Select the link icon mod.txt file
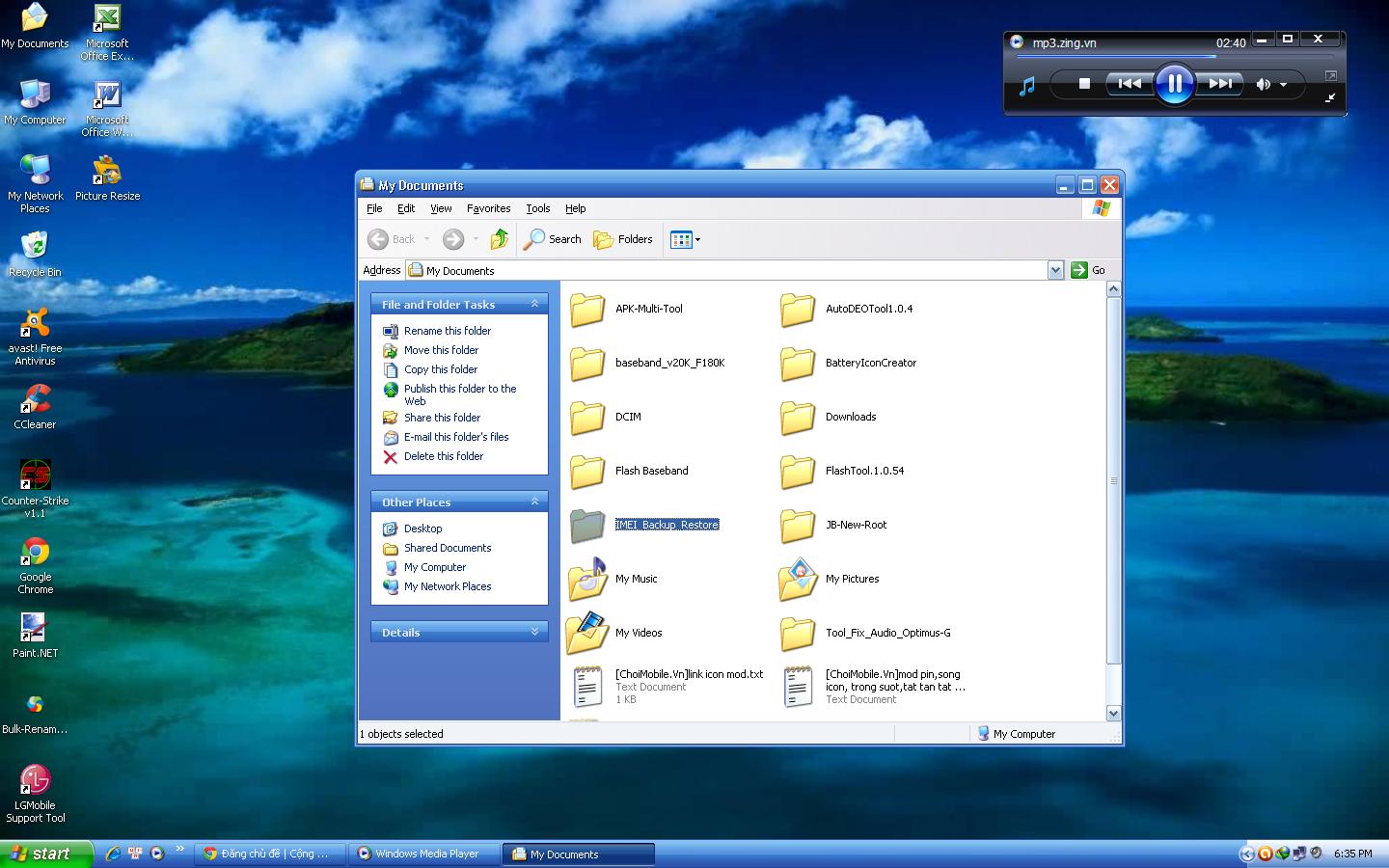This screenshot has height=868, width=1389. pyautogui.click(x=666, y=687)
